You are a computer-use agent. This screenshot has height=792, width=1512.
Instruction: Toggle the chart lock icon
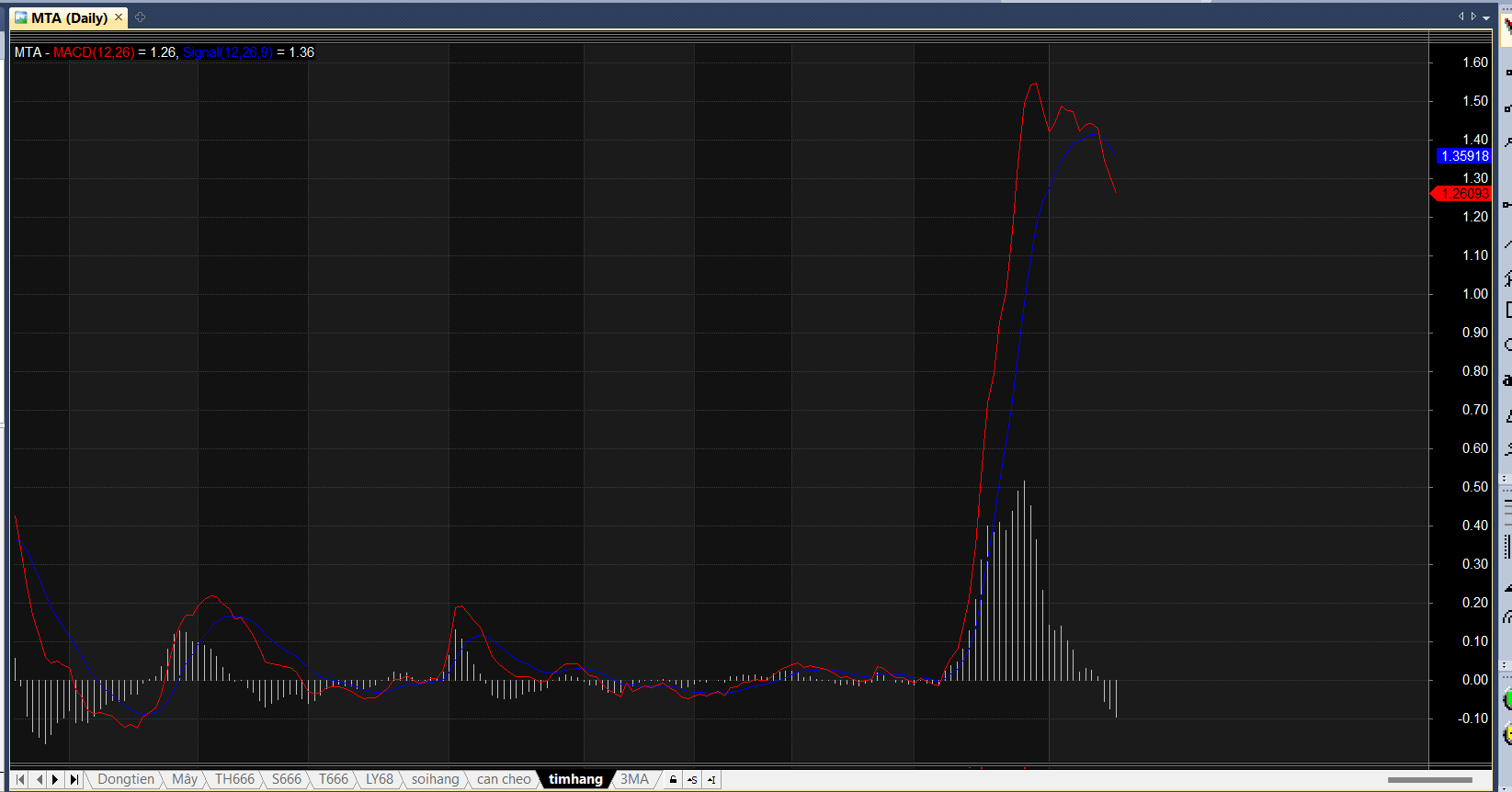[673, 779]
